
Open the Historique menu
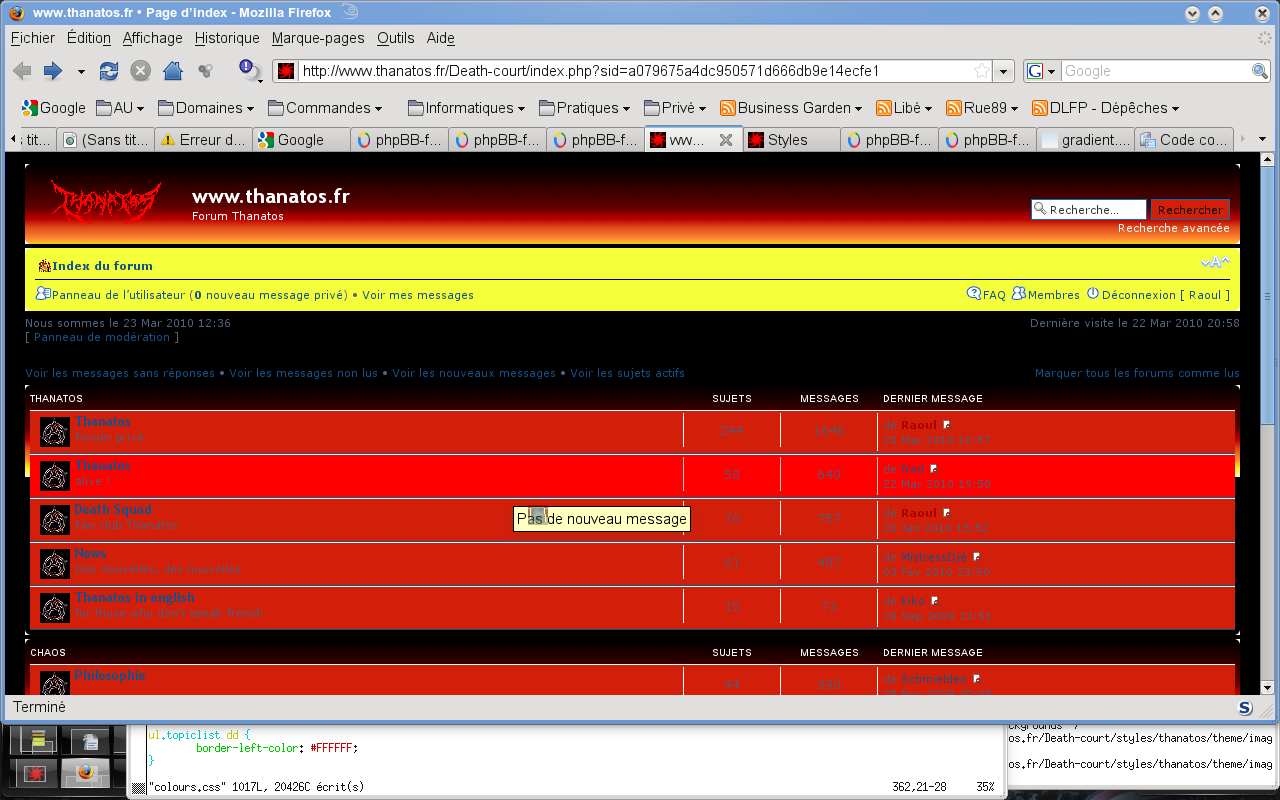(227, 38)
